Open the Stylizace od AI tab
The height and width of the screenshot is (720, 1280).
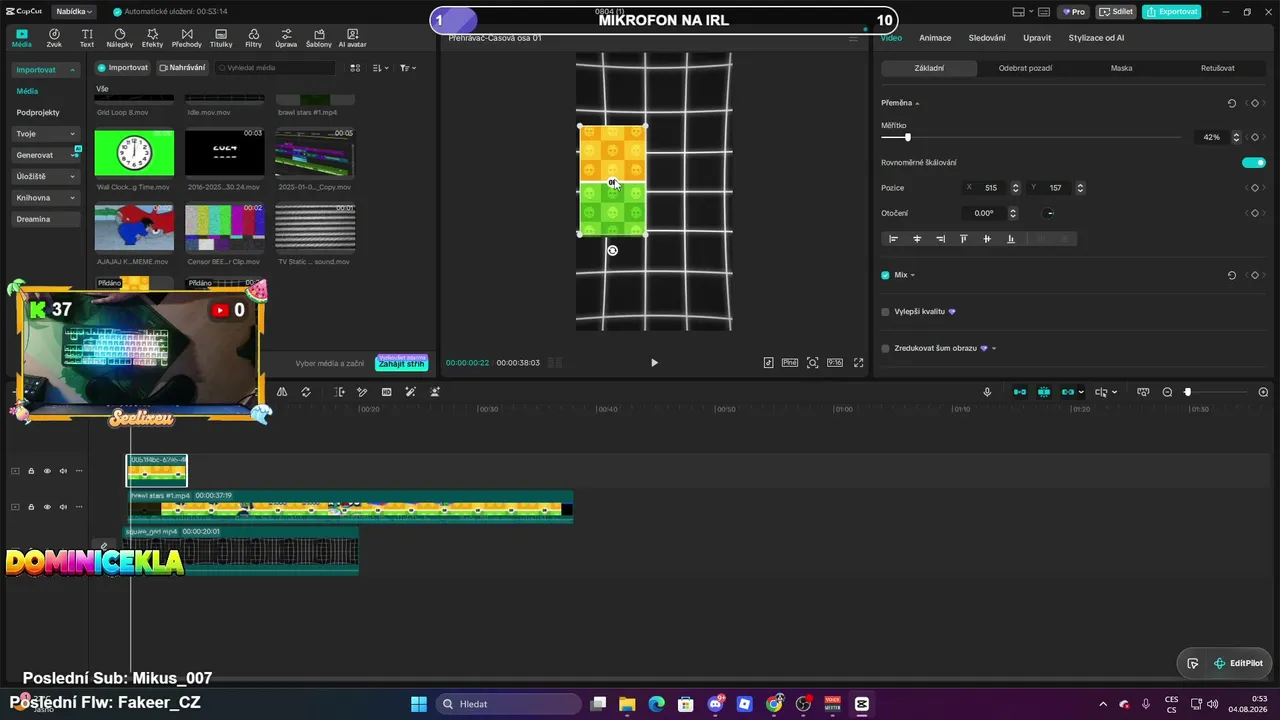point(1096,38)
